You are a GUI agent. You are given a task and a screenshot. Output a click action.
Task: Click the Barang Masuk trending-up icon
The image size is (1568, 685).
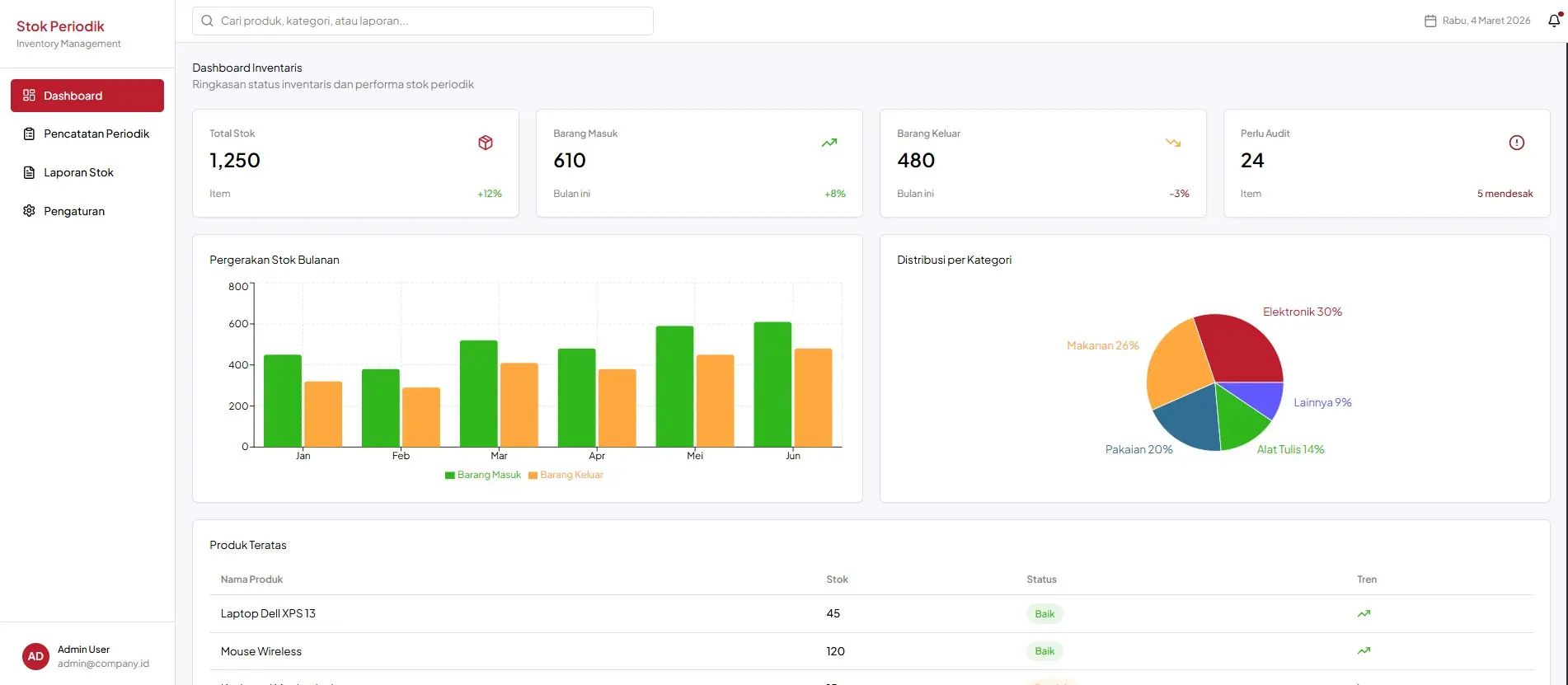(829, 143)
